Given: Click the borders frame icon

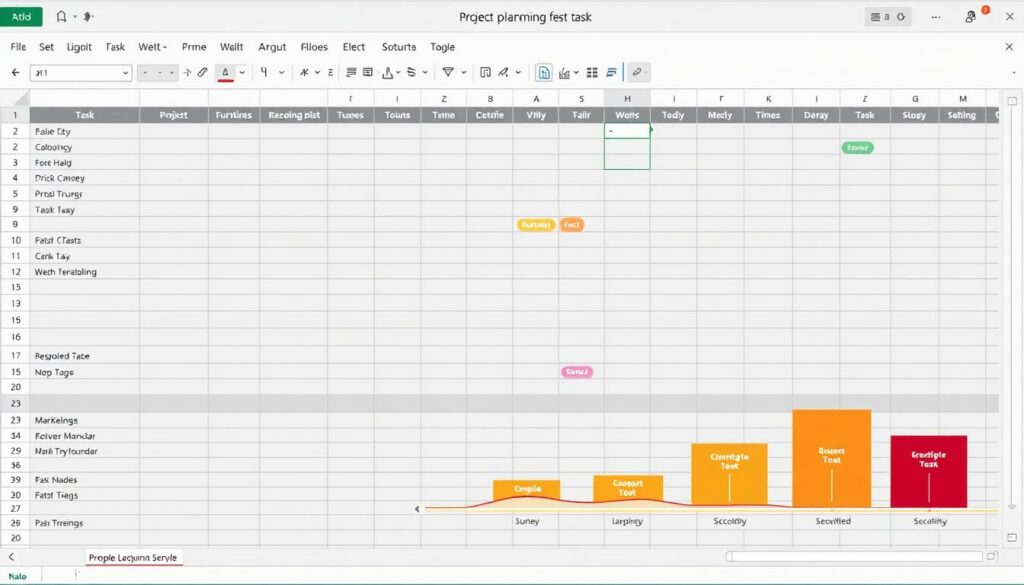Looking at the screenshot, I should click(x=485, y=72).
